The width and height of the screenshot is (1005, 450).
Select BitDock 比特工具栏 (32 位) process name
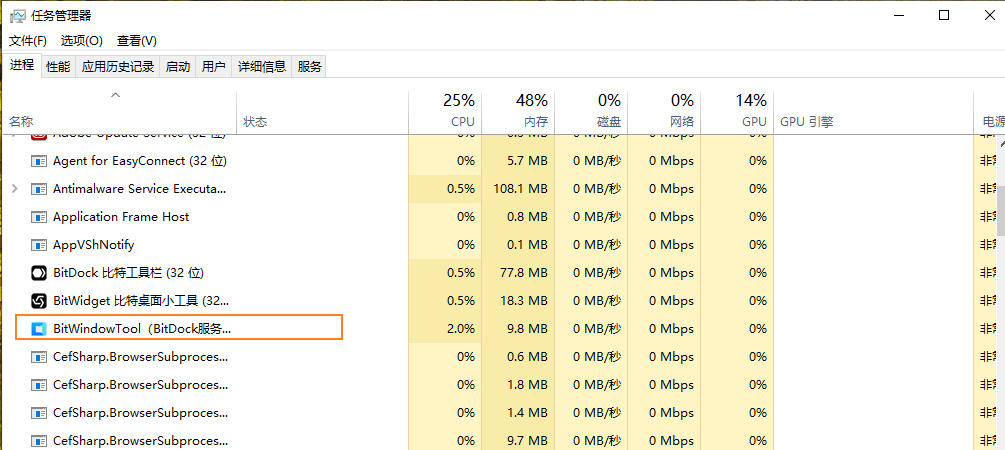coord(128,273)
